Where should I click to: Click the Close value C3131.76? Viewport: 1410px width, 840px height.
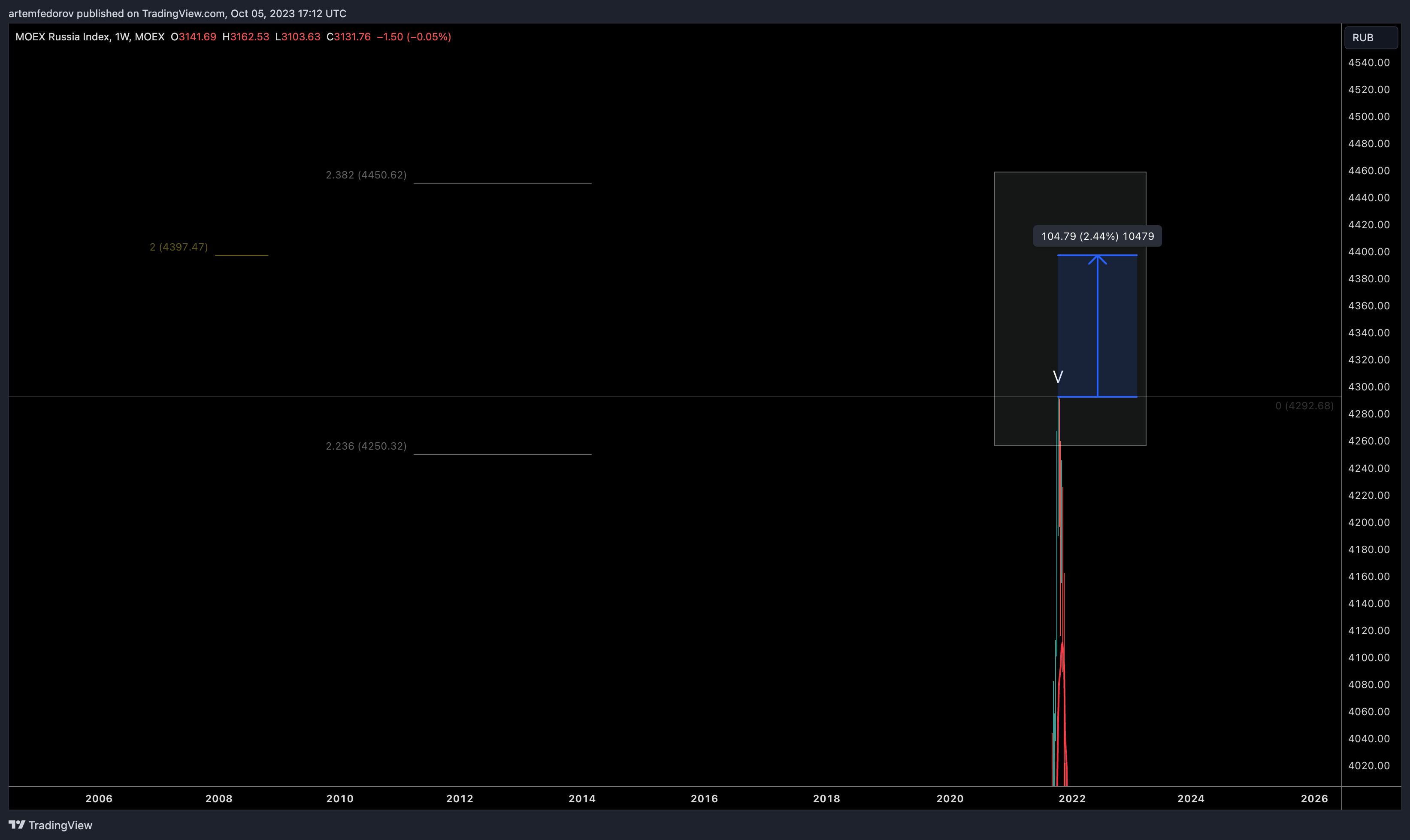349,37
